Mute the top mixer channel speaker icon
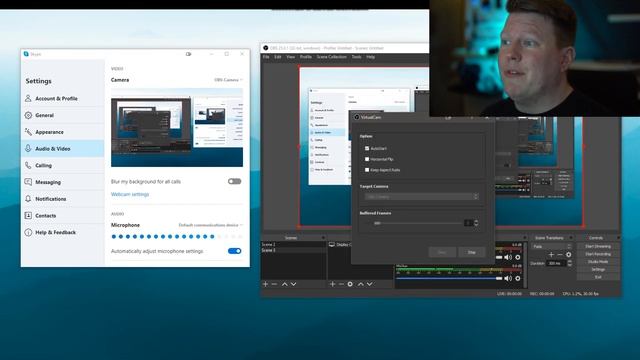640x360 pixels. [x=508, y=257]
